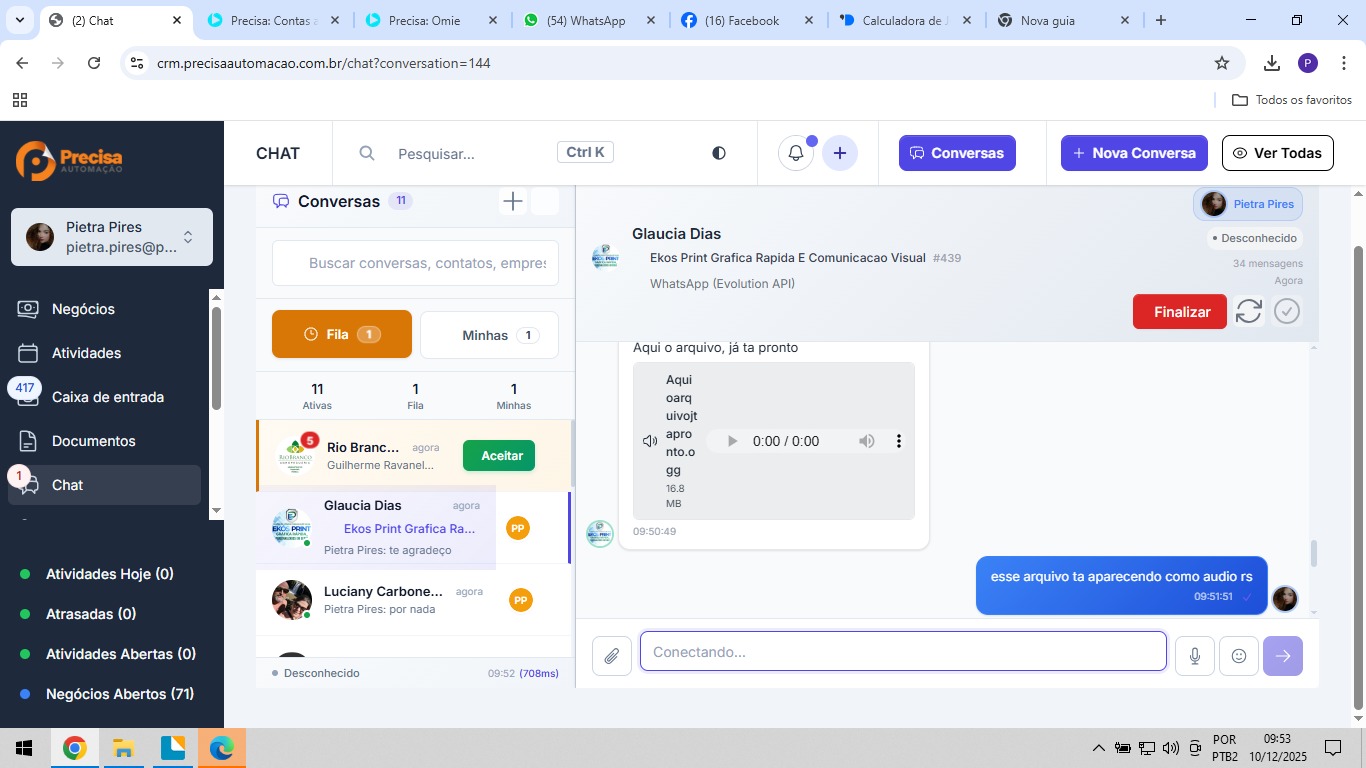The height and width of the screenshot is (768, 1366).
Task: Open the emoji picker icon
Action: (1239, 656)
